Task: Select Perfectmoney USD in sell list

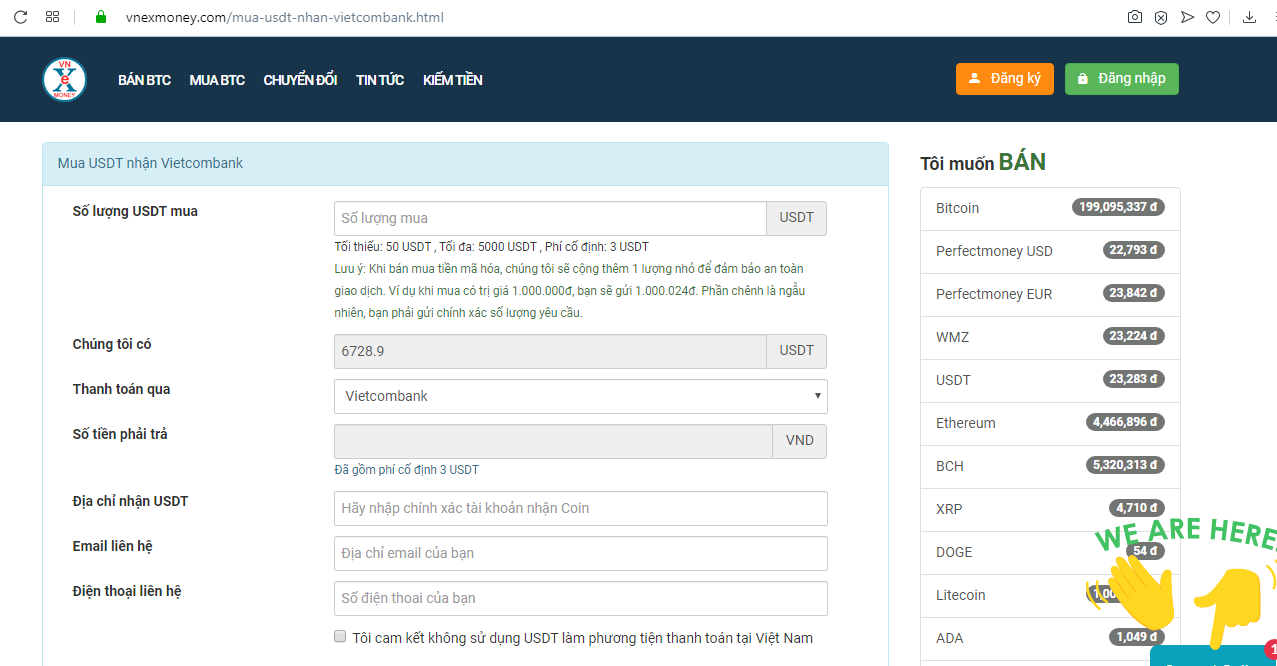Action: [x=1050, y=251]
